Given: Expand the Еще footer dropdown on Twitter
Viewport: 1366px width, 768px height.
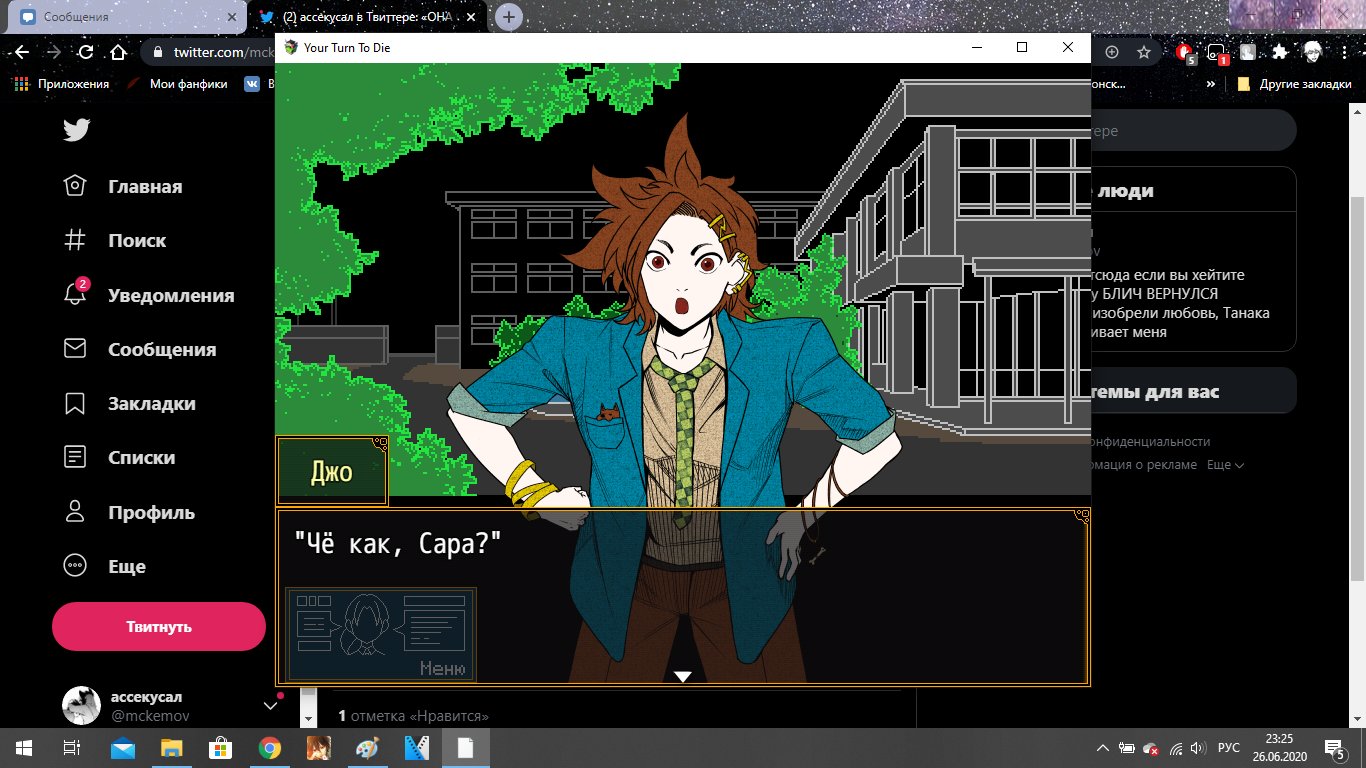Looking at the screenshot, I should tap(1226, 465).
